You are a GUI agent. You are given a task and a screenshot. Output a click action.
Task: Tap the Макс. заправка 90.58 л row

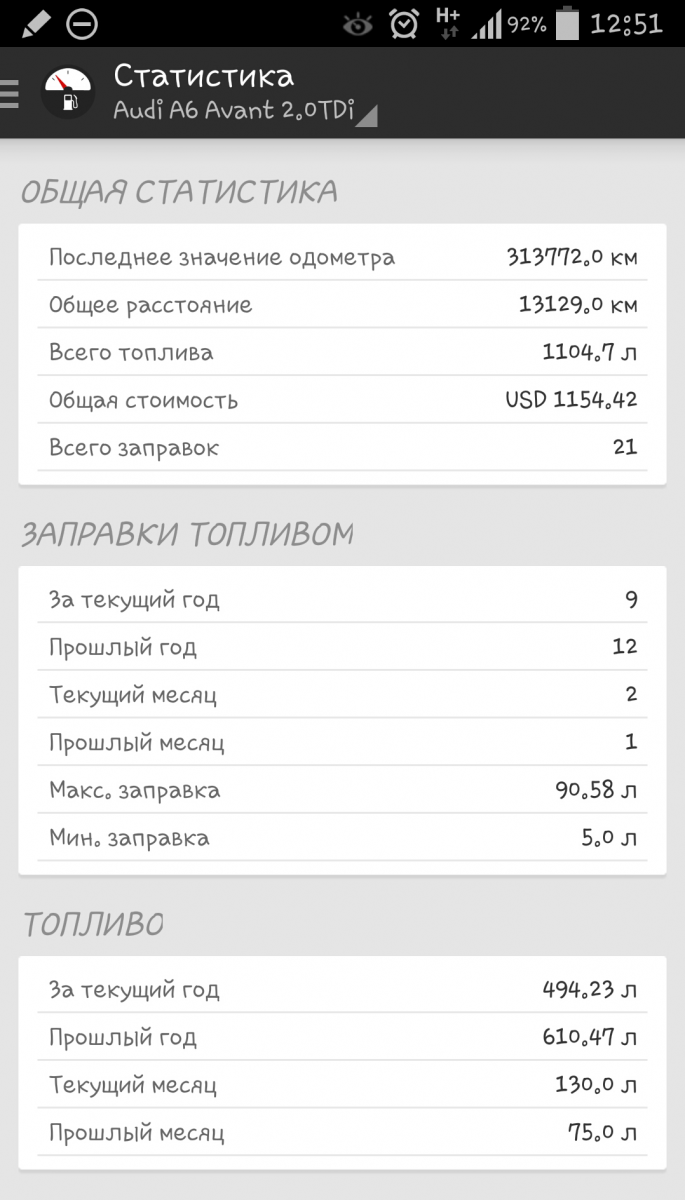tap(342, 790)
